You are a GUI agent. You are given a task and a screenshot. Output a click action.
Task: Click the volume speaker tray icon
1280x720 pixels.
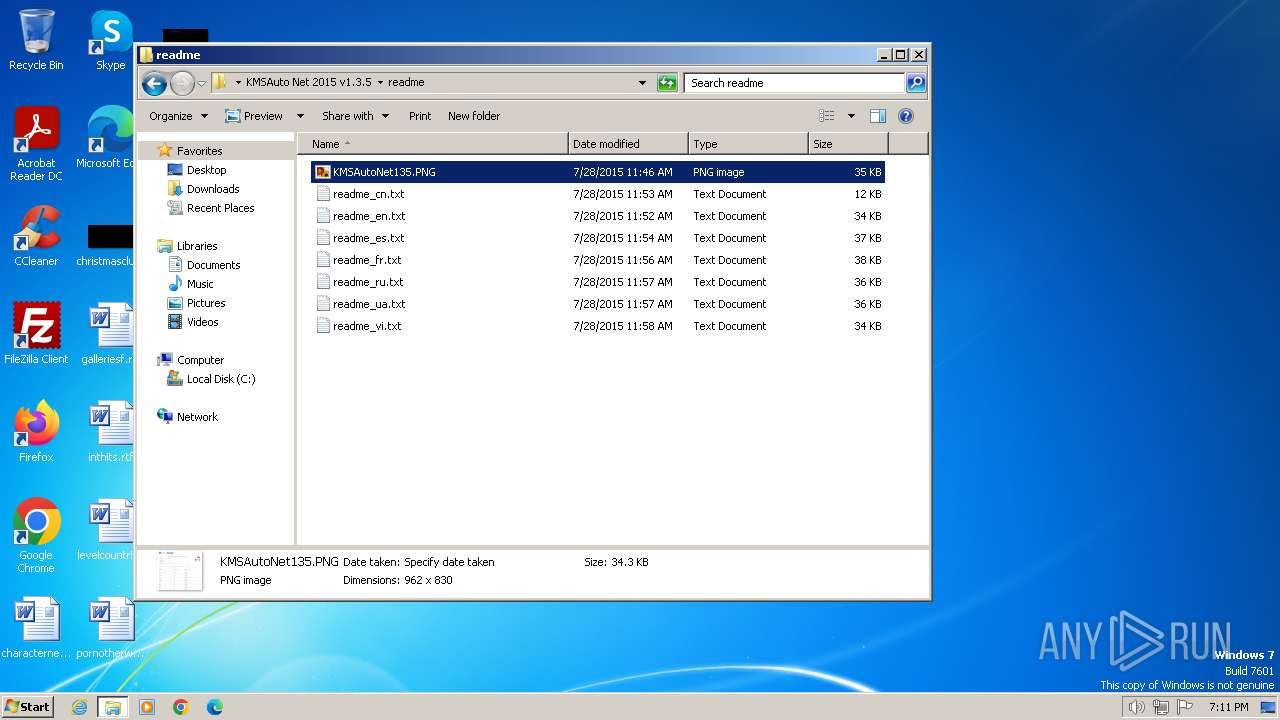pos(1136,707)
